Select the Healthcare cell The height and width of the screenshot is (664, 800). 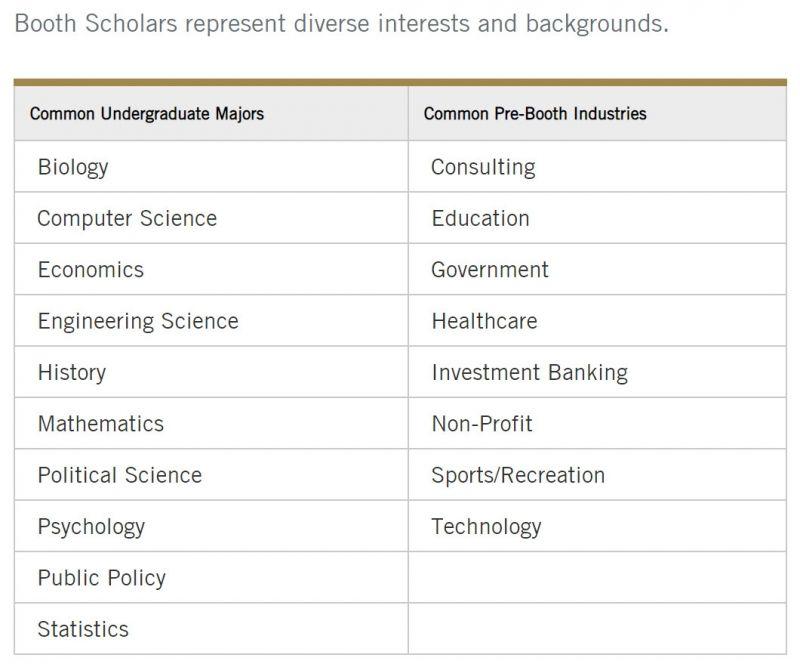click(484, 321)
